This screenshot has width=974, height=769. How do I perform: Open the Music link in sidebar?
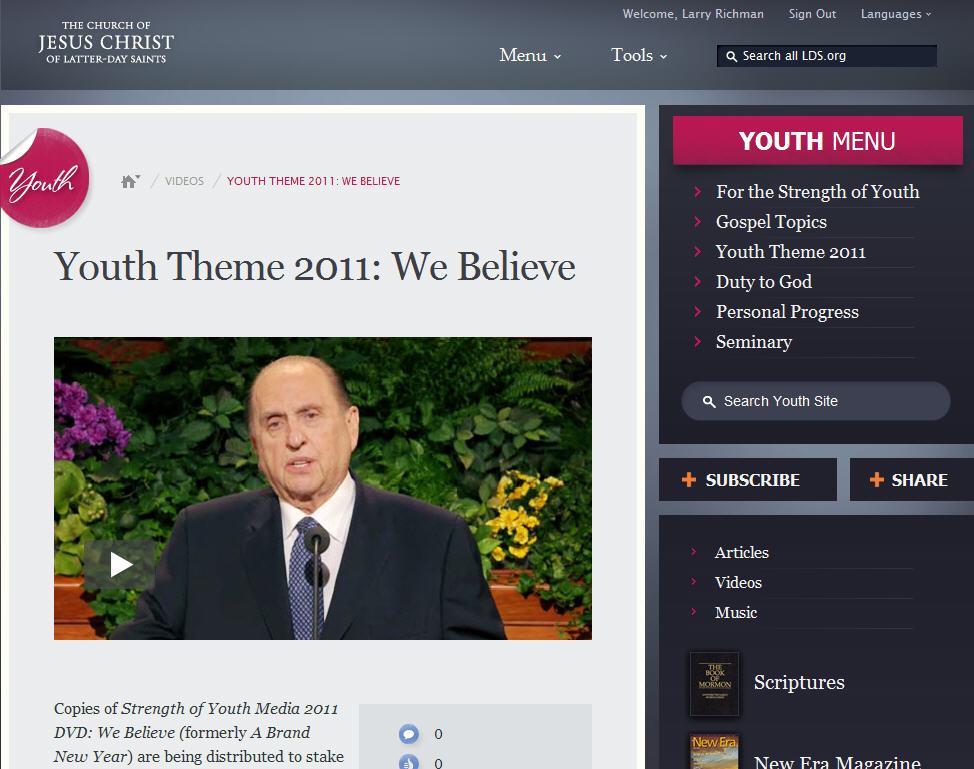[x=736, y=612]
